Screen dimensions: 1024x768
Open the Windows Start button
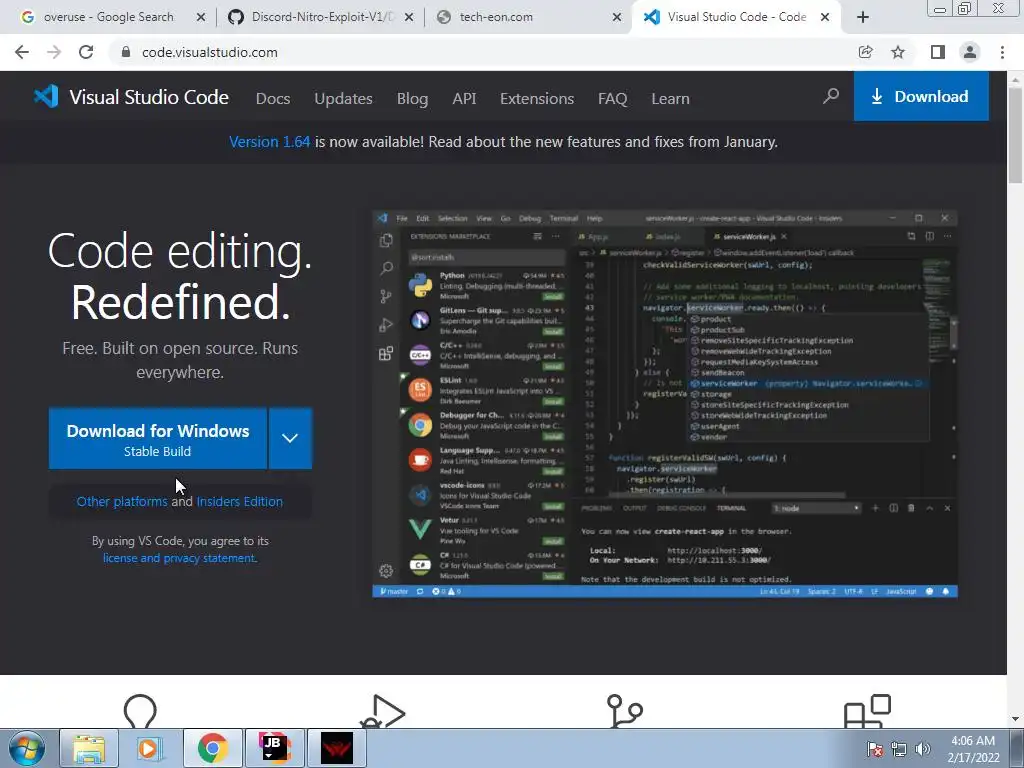click(x=27, y=748)
